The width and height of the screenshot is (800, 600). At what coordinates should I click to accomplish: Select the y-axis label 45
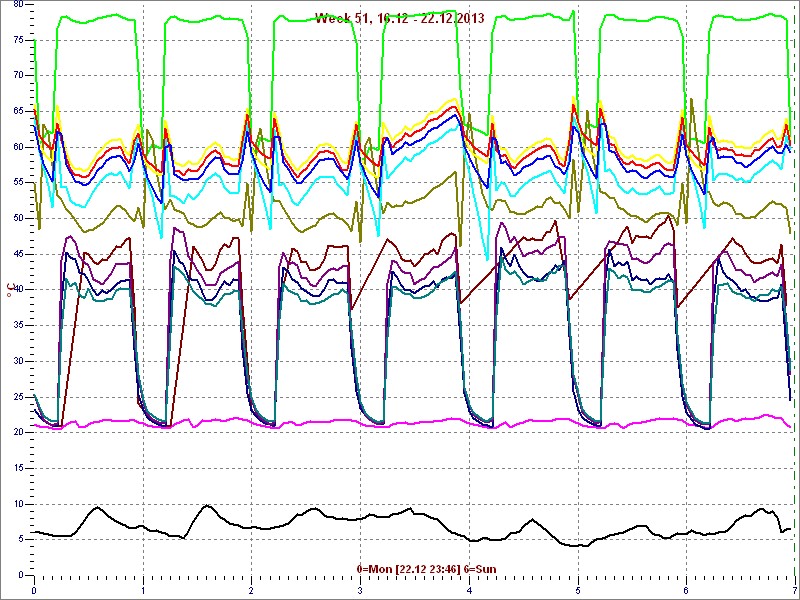point(18,254)
